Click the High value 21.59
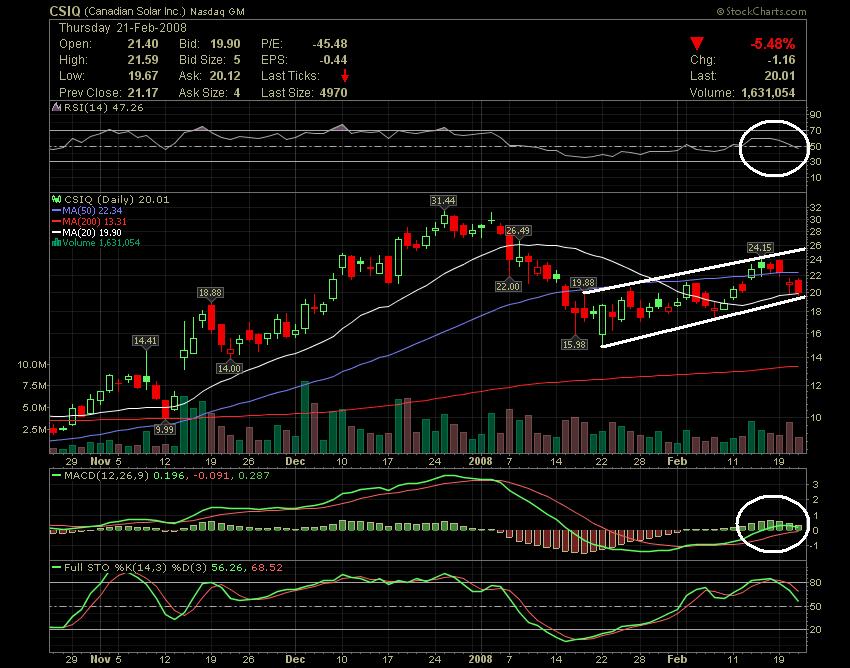 pos(143,60)
